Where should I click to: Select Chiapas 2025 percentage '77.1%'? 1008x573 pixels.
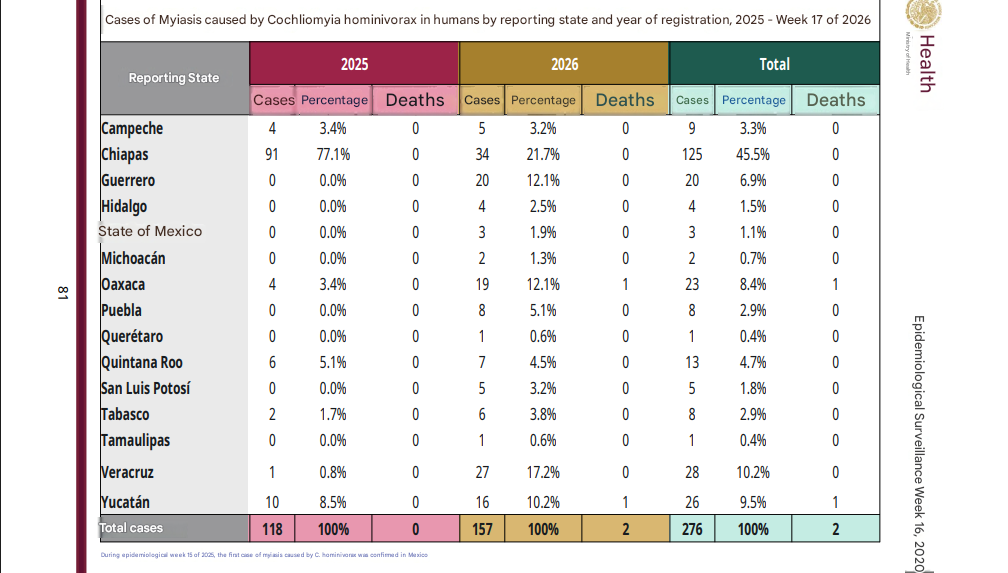(333, 154)
